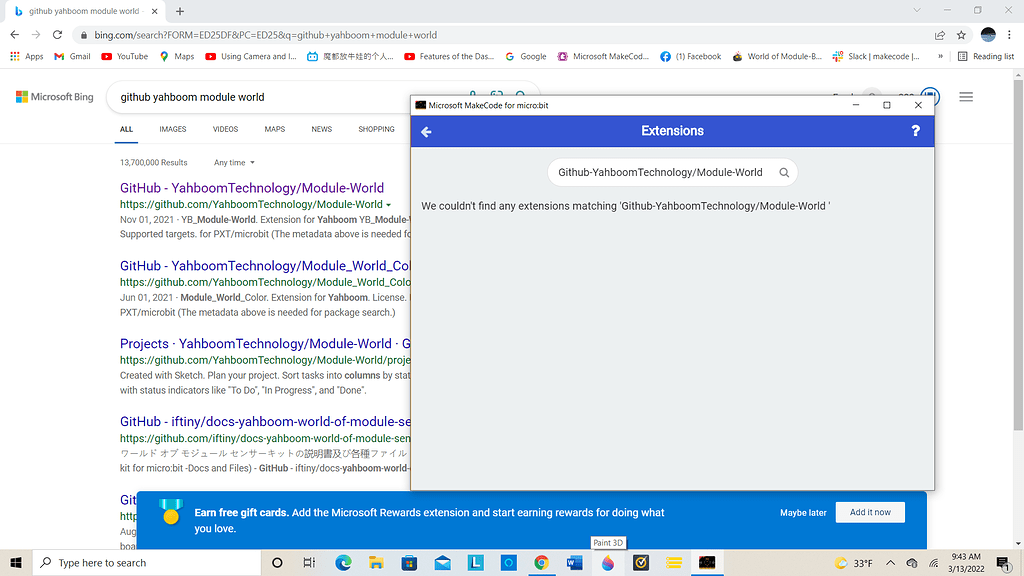Switch to SHOPPING tab

[x=376, y=129]
